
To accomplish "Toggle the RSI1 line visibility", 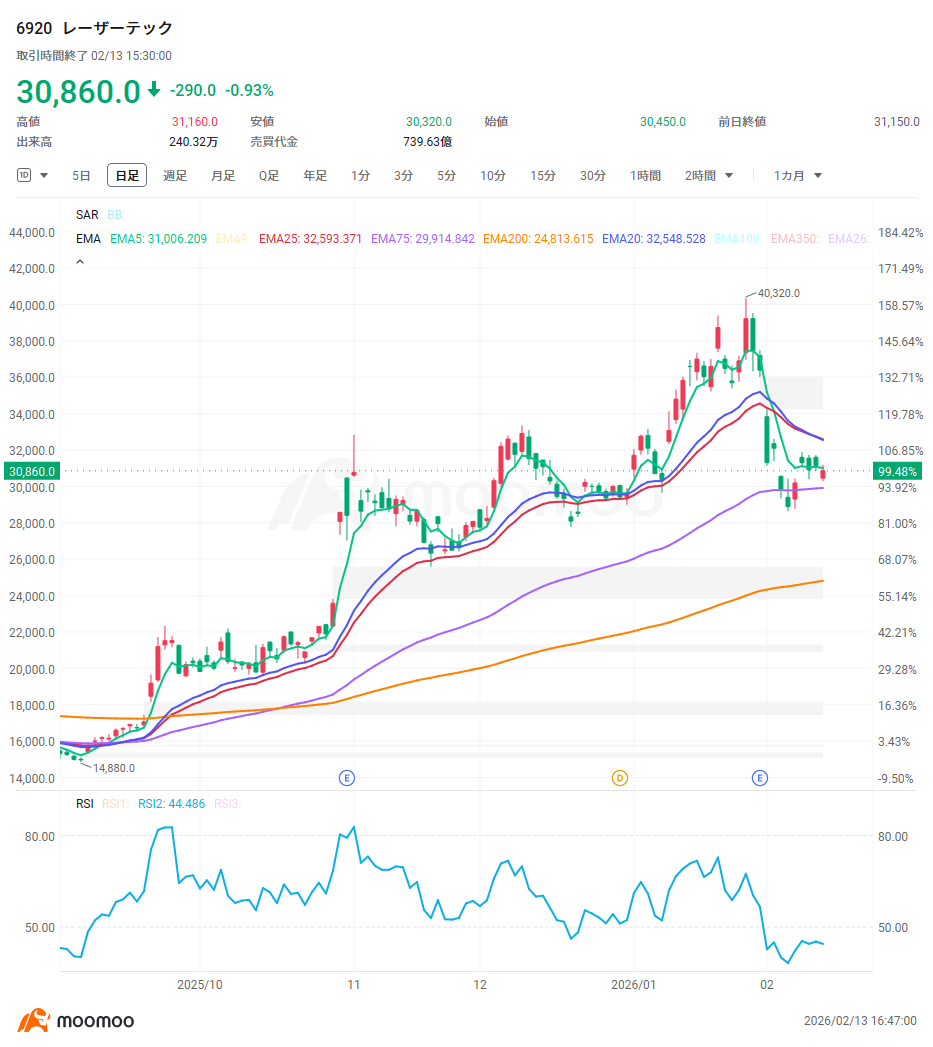I will (x=115, y=804).
